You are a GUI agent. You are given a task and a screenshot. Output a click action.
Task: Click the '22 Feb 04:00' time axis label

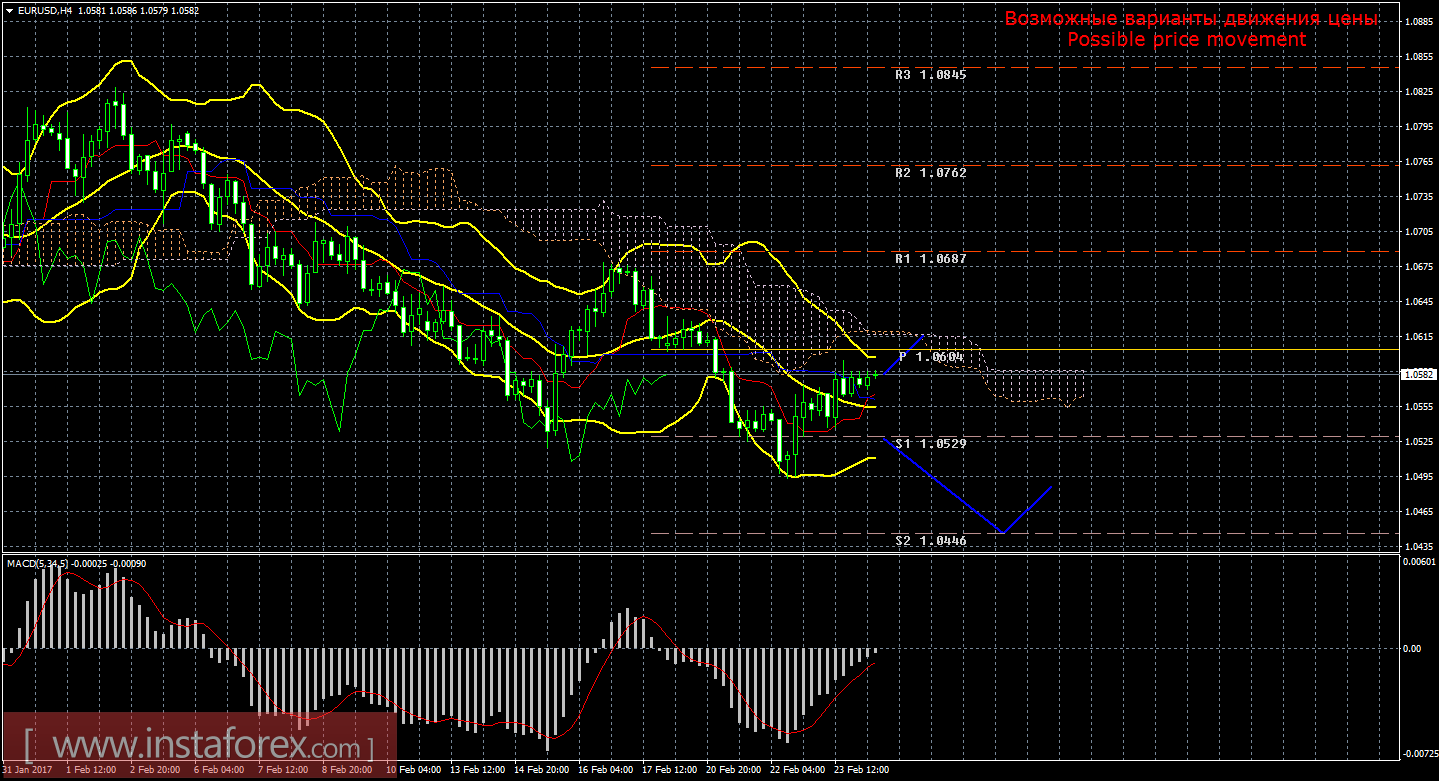(x=797, y=771)
